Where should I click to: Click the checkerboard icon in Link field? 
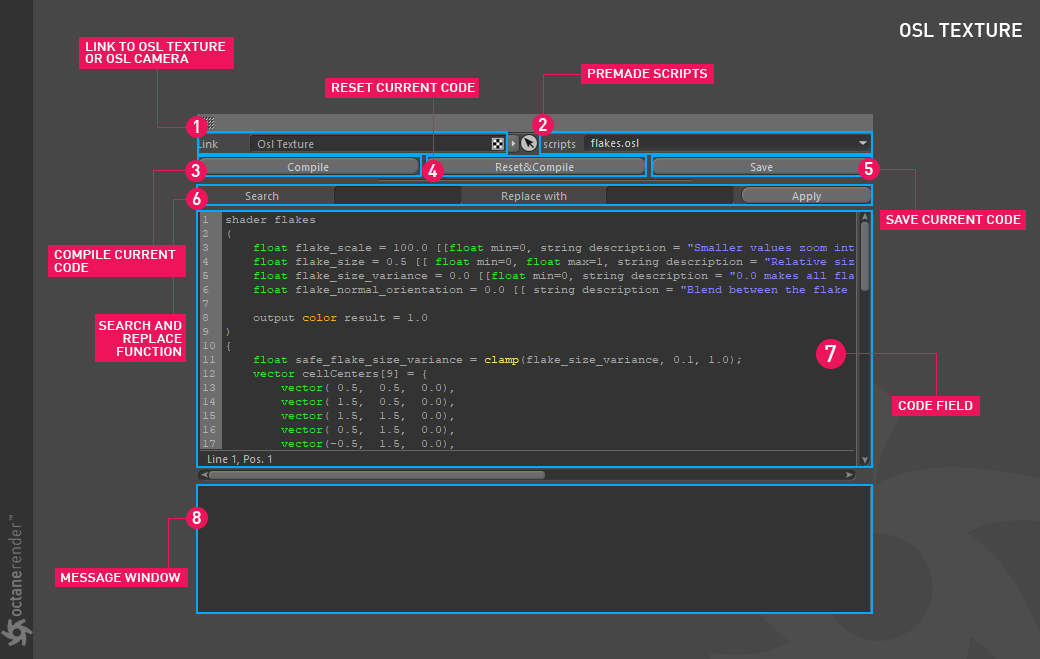[x=497, y=144]
